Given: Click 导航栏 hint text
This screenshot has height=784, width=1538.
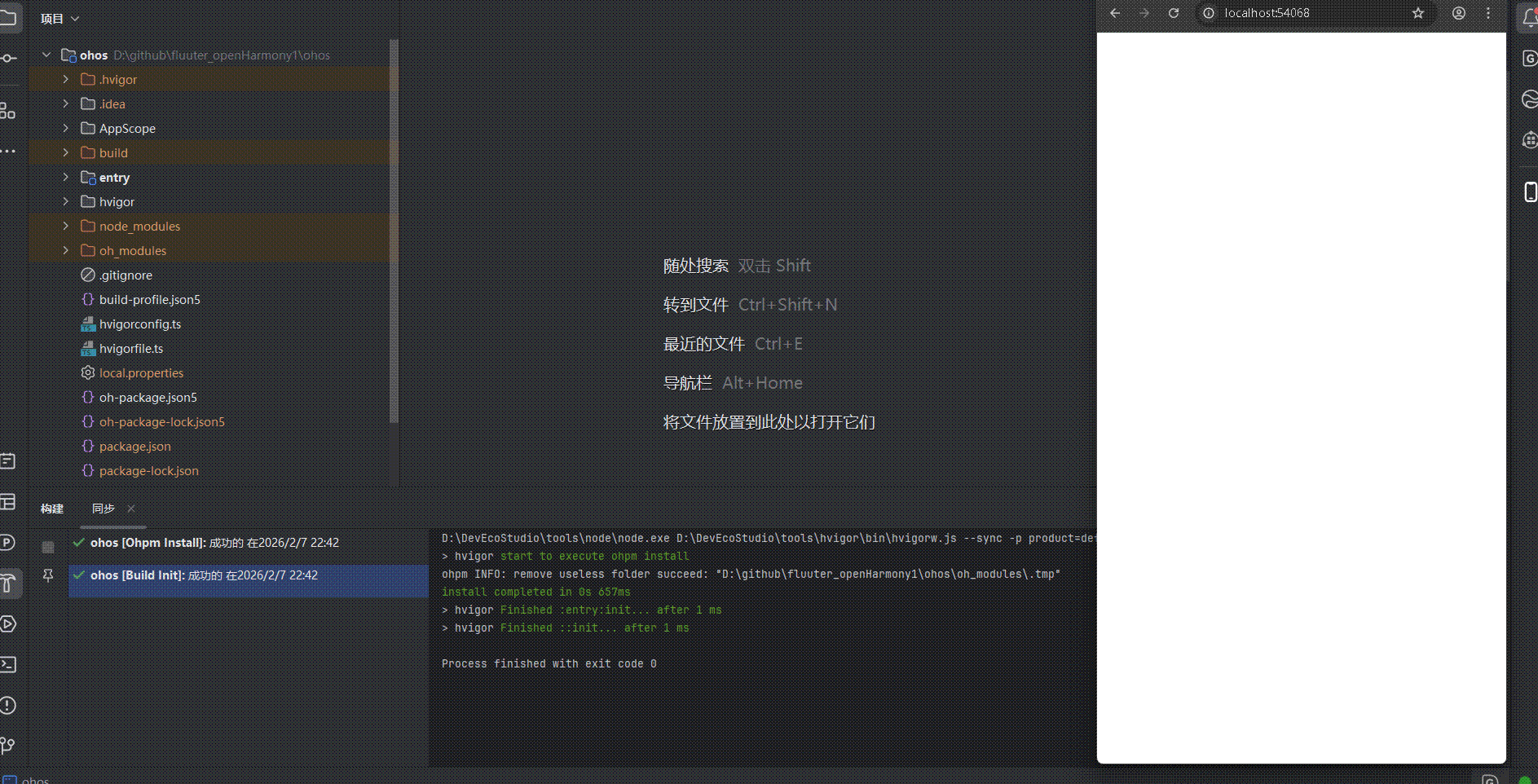Looking at the screenshot, I should 688,383.
